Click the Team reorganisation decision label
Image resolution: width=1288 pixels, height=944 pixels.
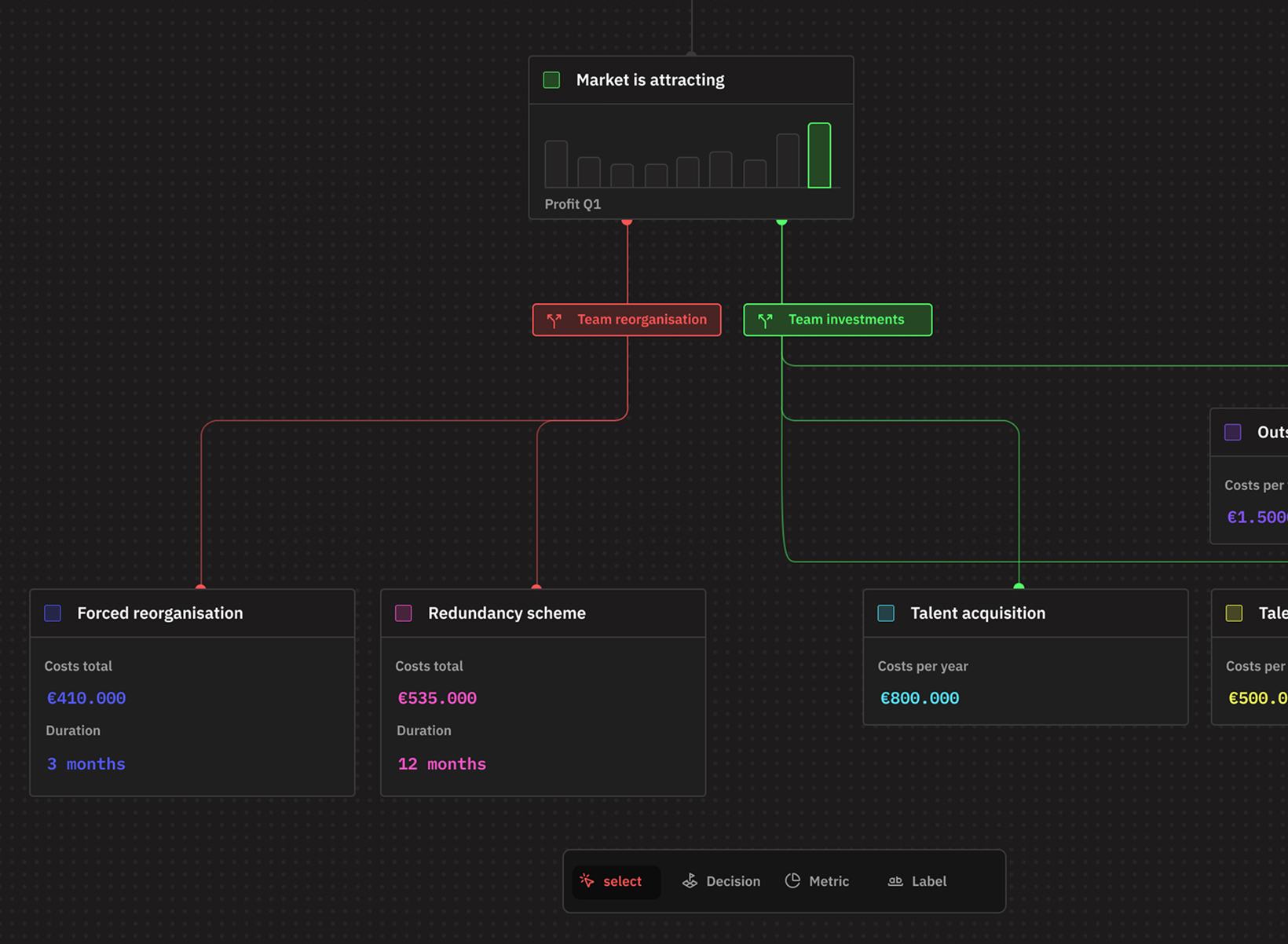click(x=642, y=320)
